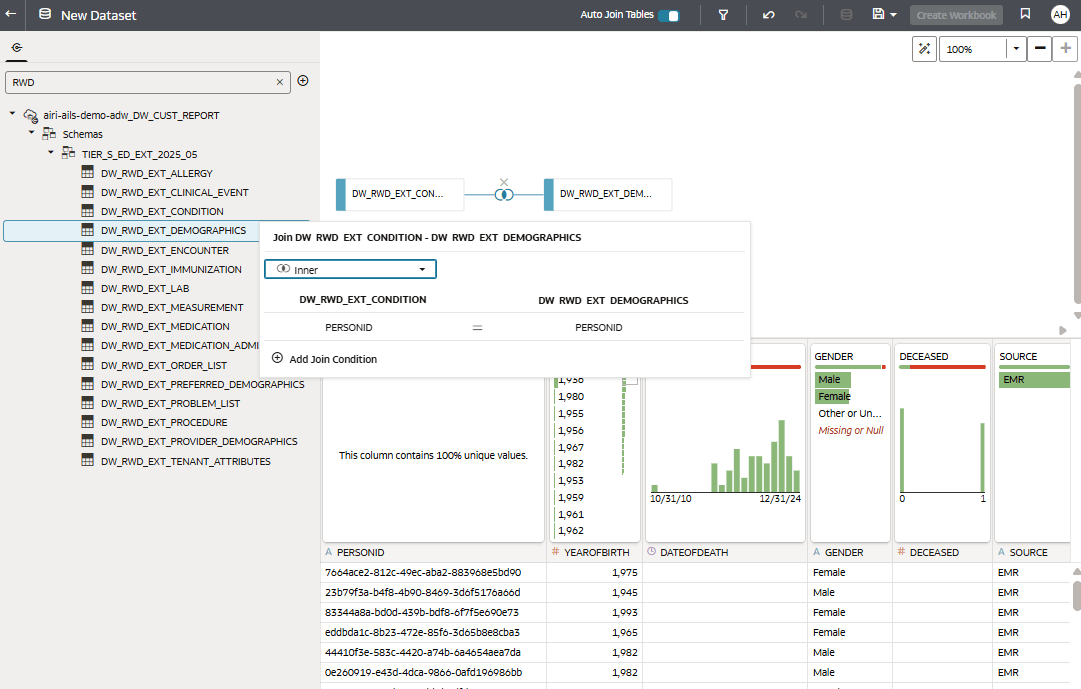Toggle the Auto Join Tables switch
Viewport: 1081px width, 689px height.
(x=668, y=15)
